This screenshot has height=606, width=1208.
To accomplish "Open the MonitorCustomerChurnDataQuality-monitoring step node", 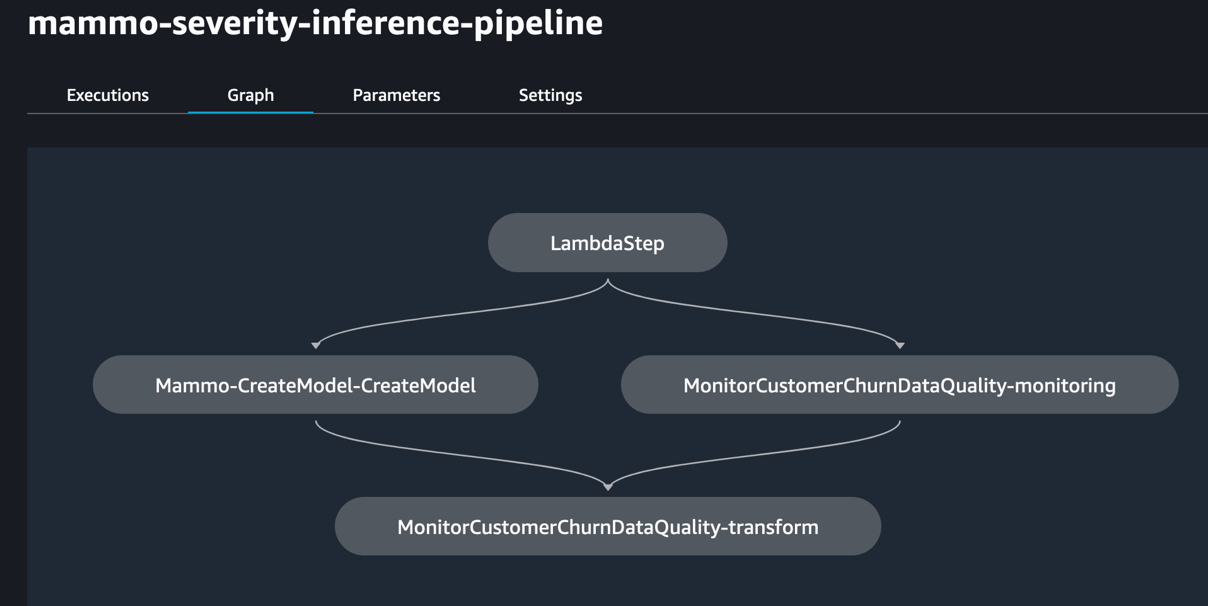I will click(x=899, y=385).
